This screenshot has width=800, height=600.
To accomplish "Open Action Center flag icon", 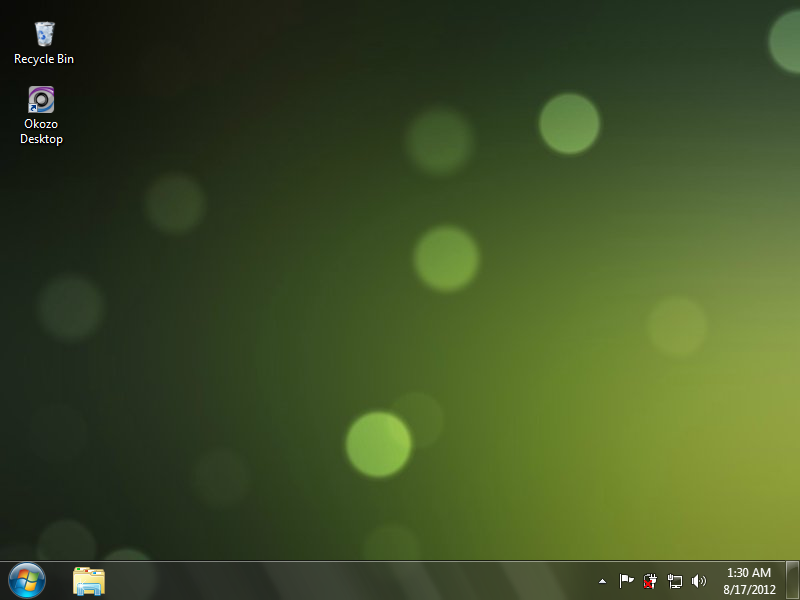I will pos(626,581).
